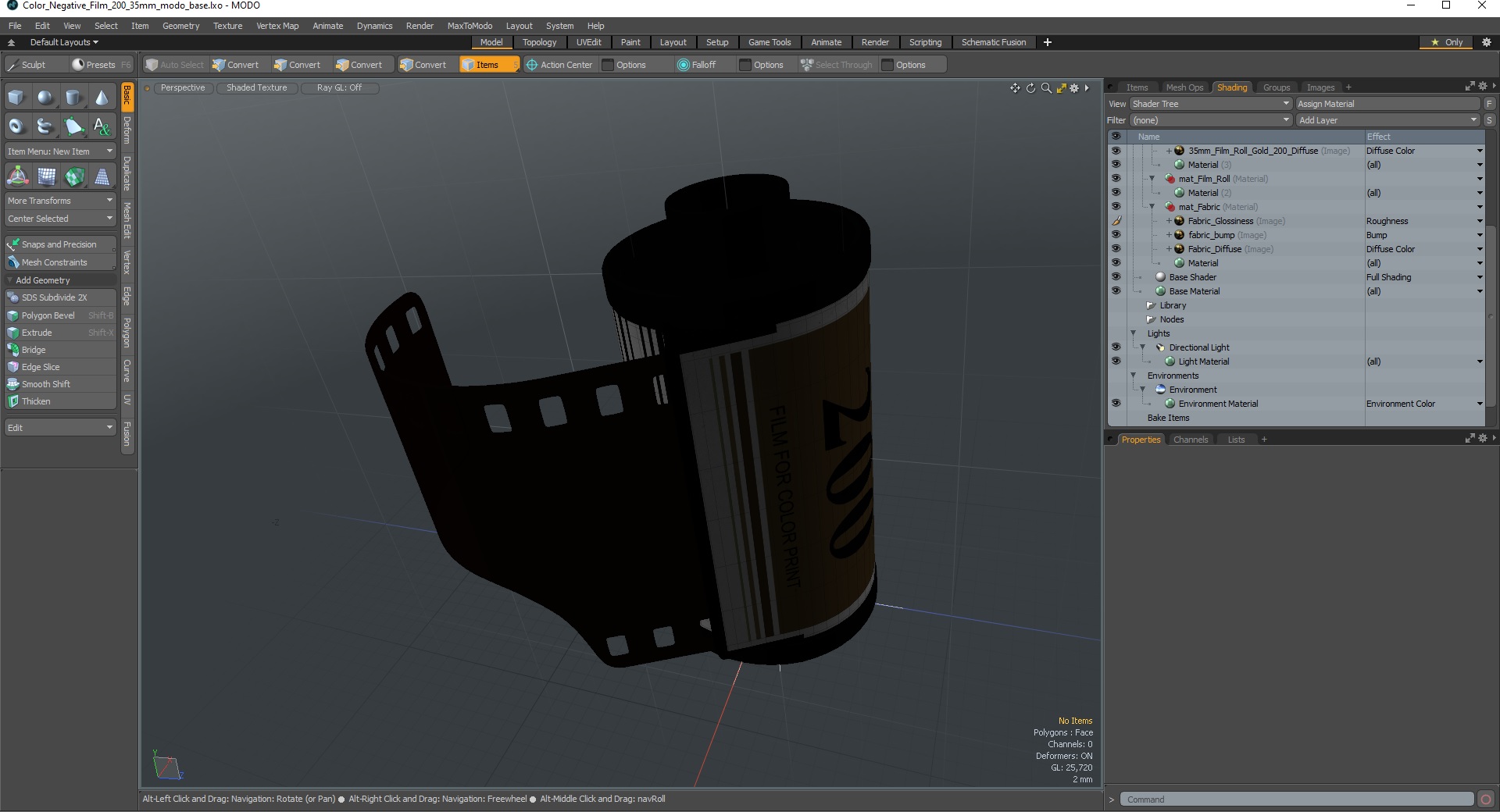Screen dimensions: 1500x812
Task: Click the last transform tool icon
Action: click(102, 176)
